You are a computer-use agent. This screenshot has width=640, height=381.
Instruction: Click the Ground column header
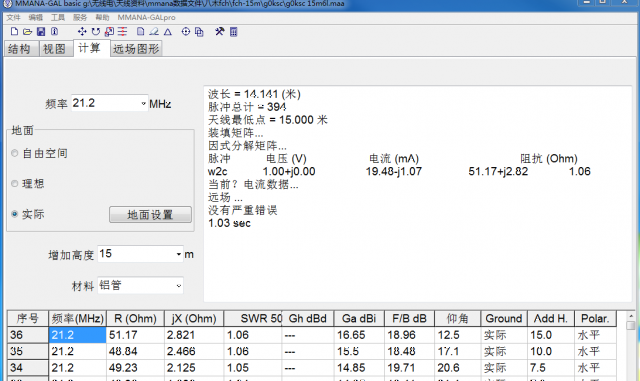tap(504, 319)
